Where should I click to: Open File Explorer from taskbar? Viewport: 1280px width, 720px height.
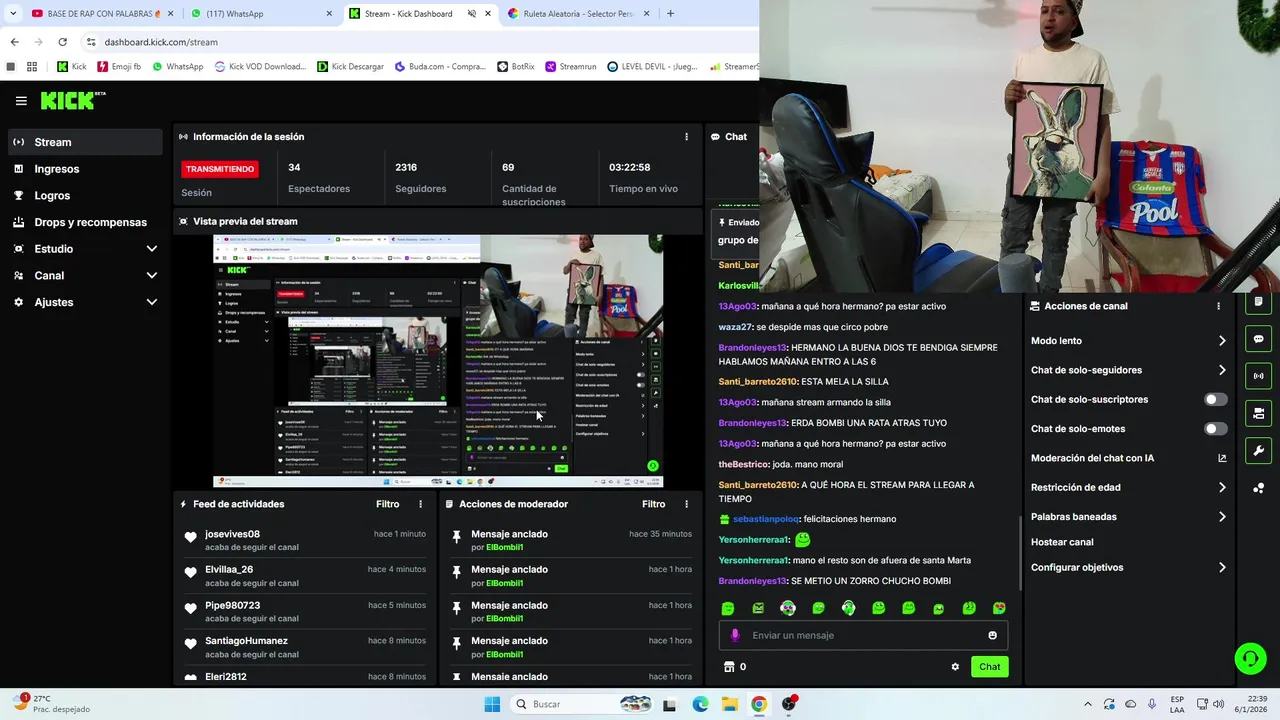(x=730, y=704)
